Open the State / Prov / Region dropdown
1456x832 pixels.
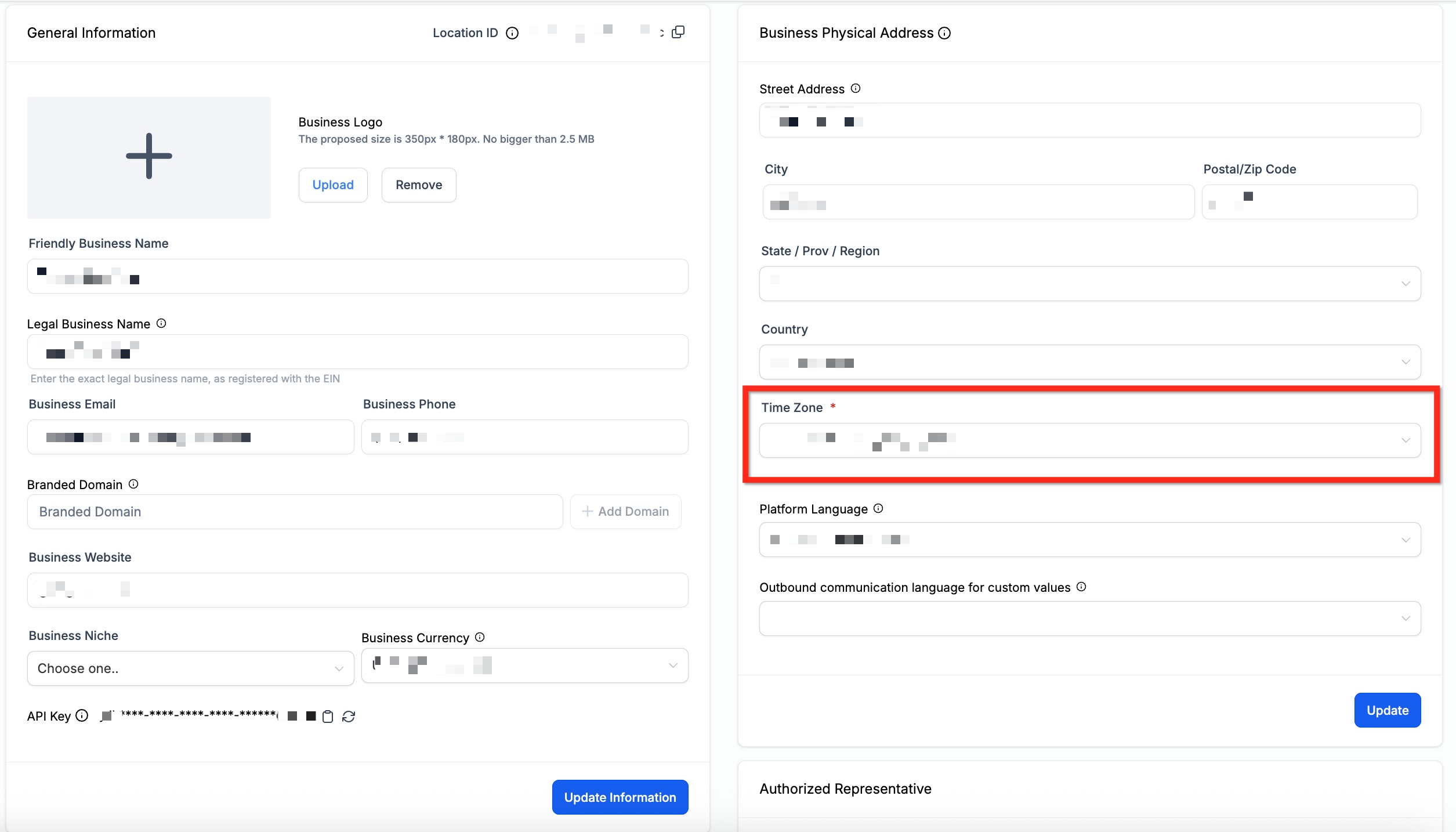(x=1089, y=283)
